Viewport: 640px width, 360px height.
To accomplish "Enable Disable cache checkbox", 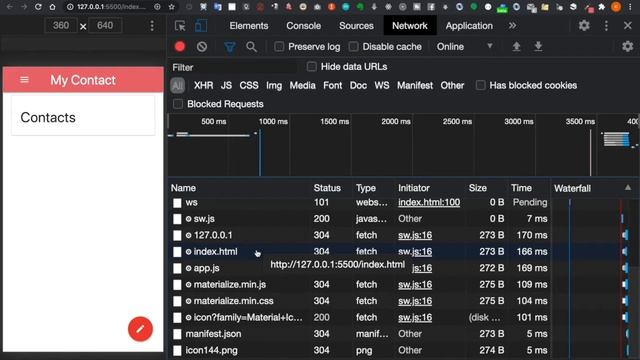I will point(353,47).
